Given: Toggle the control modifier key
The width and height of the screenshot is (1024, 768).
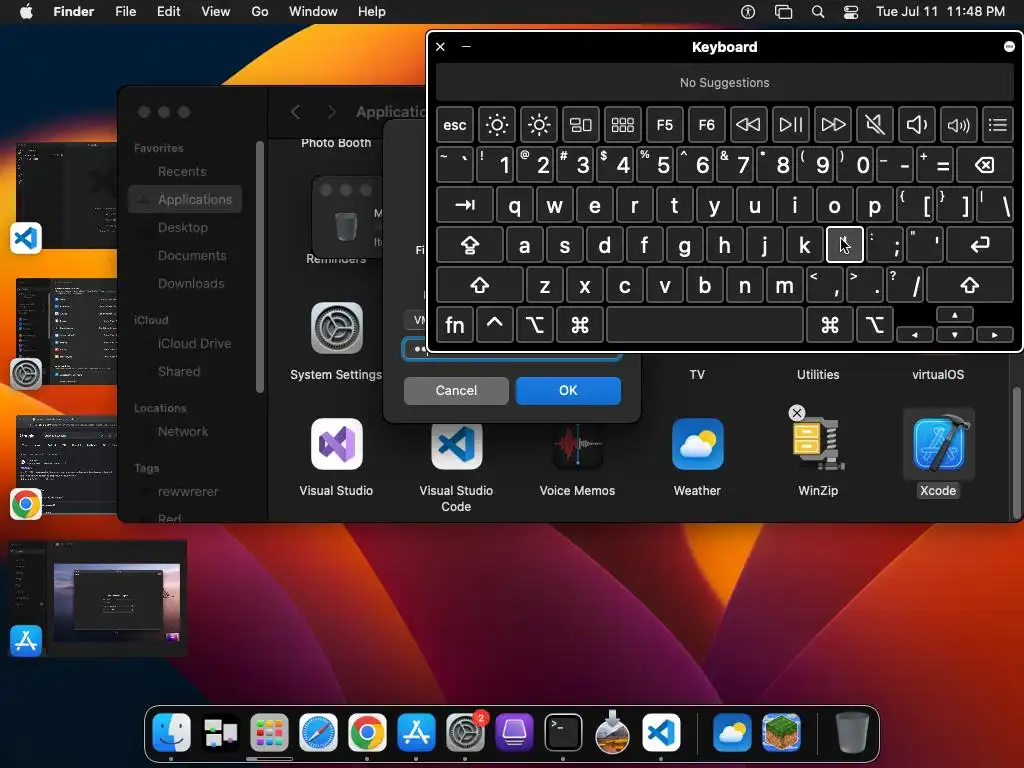Looking at the screenshot, I should [x=494, y=325].
